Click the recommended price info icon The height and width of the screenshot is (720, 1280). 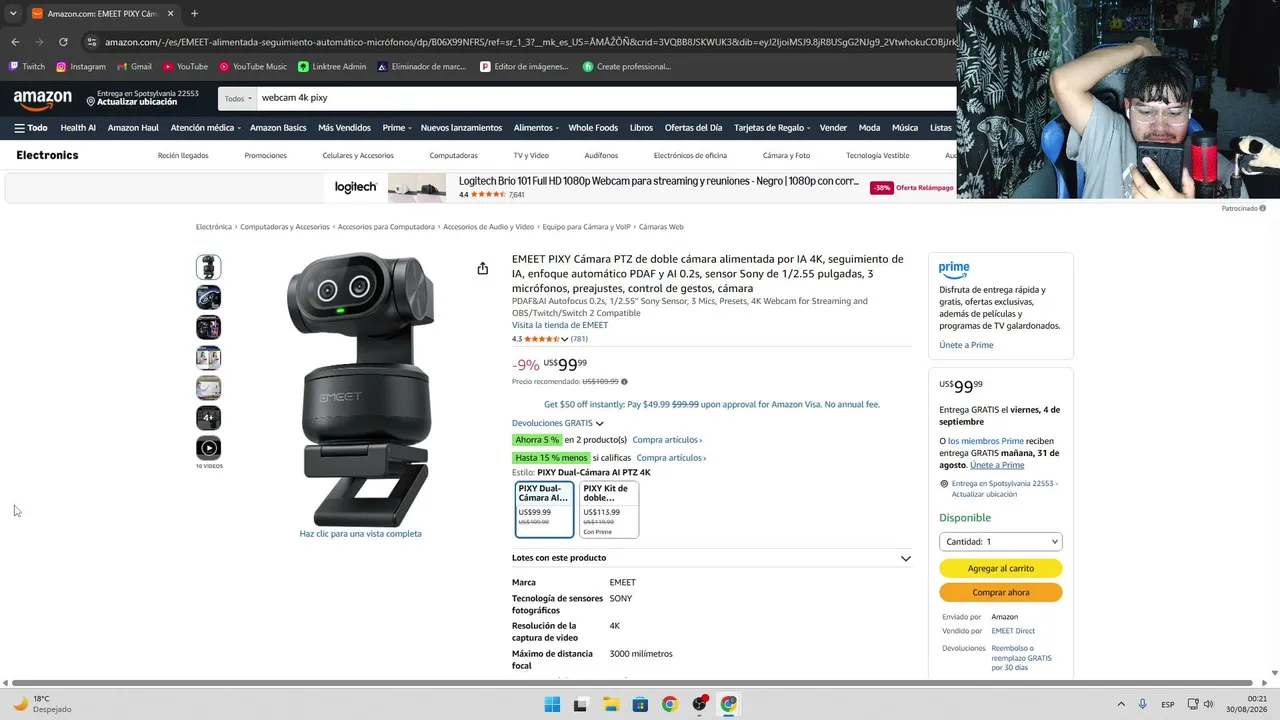[624, 382]
